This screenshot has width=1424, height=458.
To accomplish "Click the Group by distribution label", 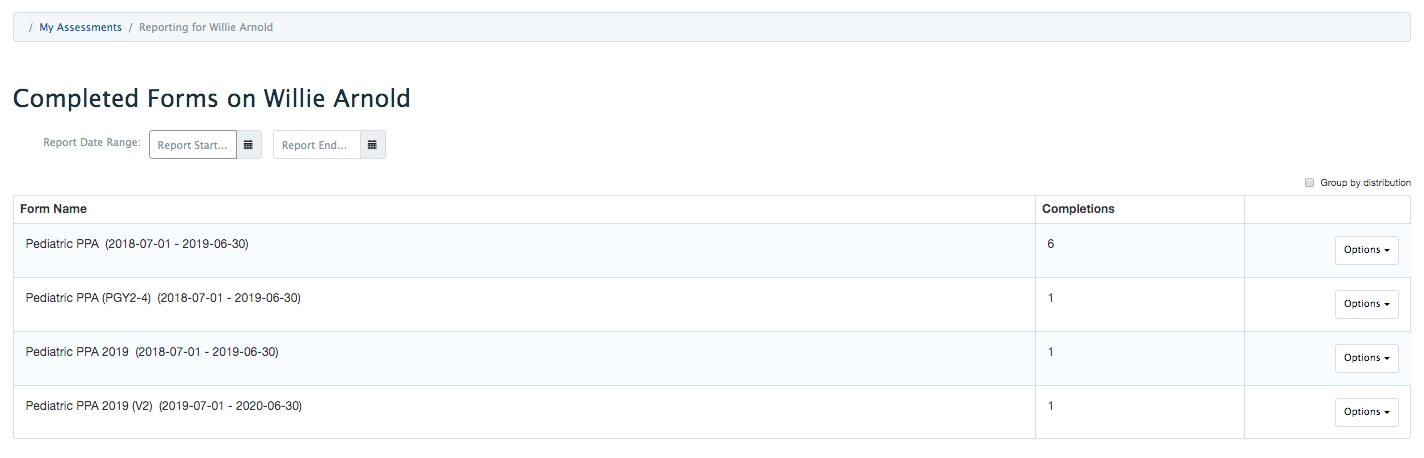I will [x=1365, y=183].
